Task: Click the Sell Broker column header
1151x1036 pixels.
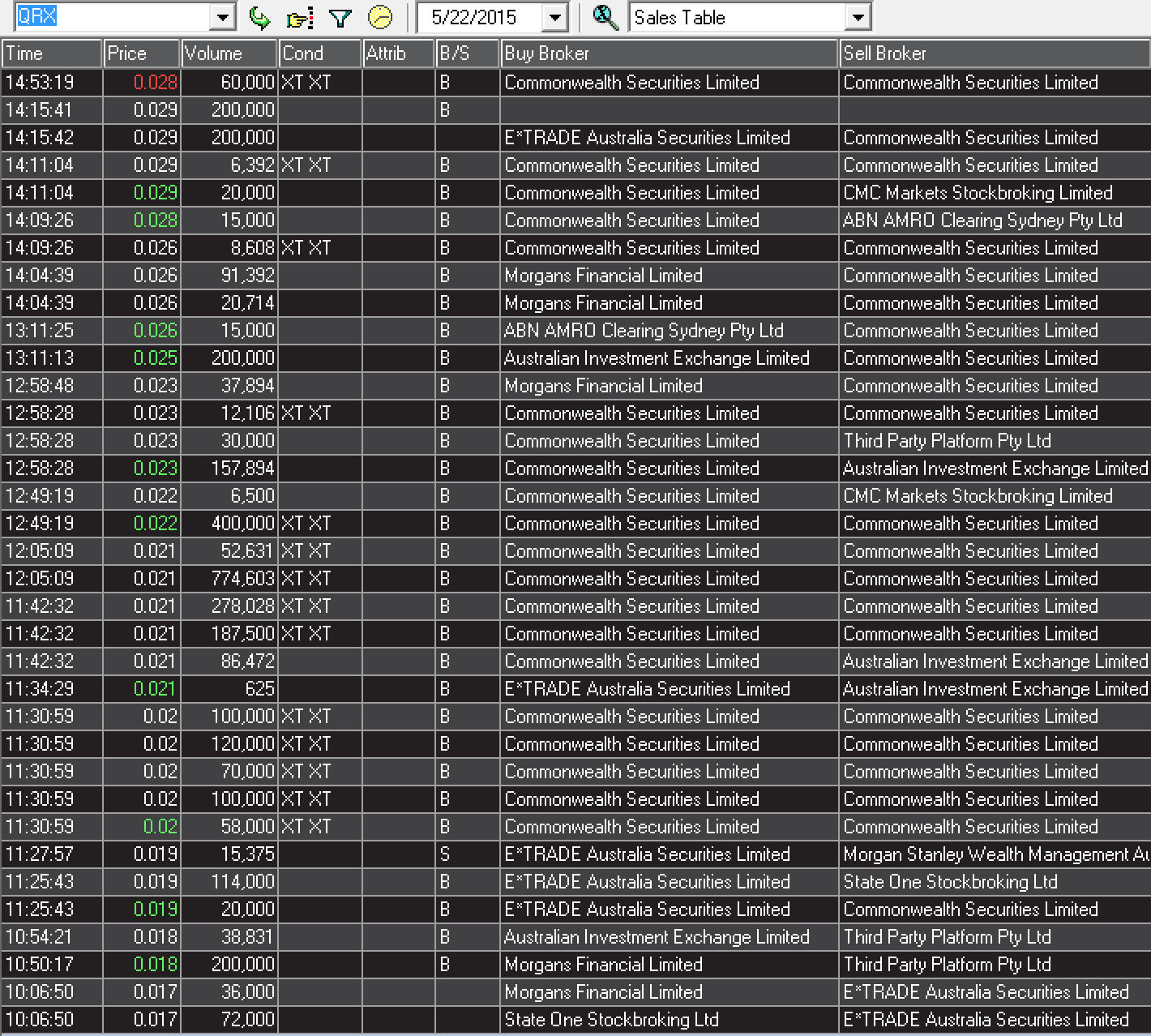Action: tap(995, 54)
